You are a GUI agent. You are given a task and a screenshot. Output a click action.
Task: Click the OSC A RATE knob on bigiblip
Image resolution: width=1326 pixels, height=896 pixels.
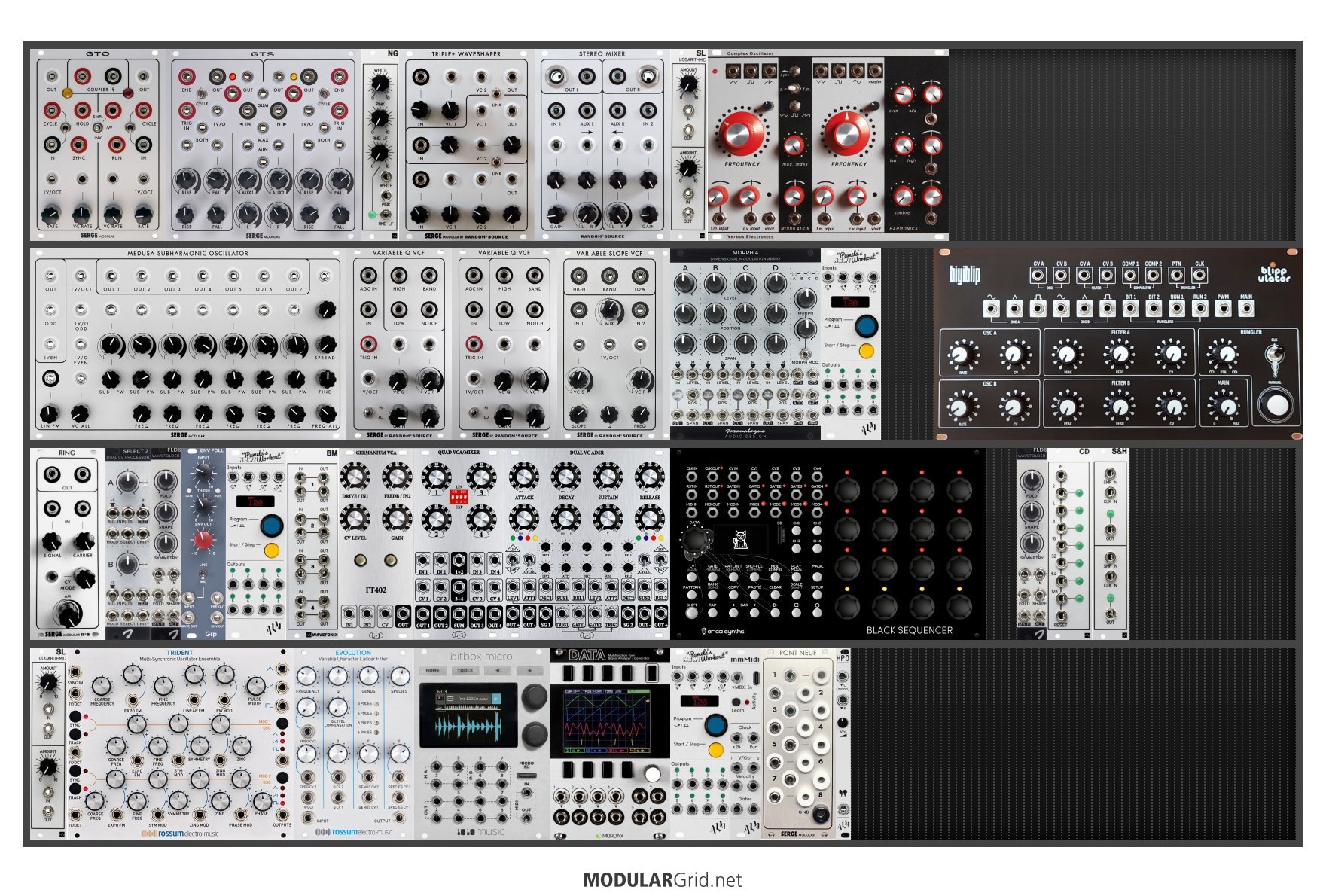[962, 353]
